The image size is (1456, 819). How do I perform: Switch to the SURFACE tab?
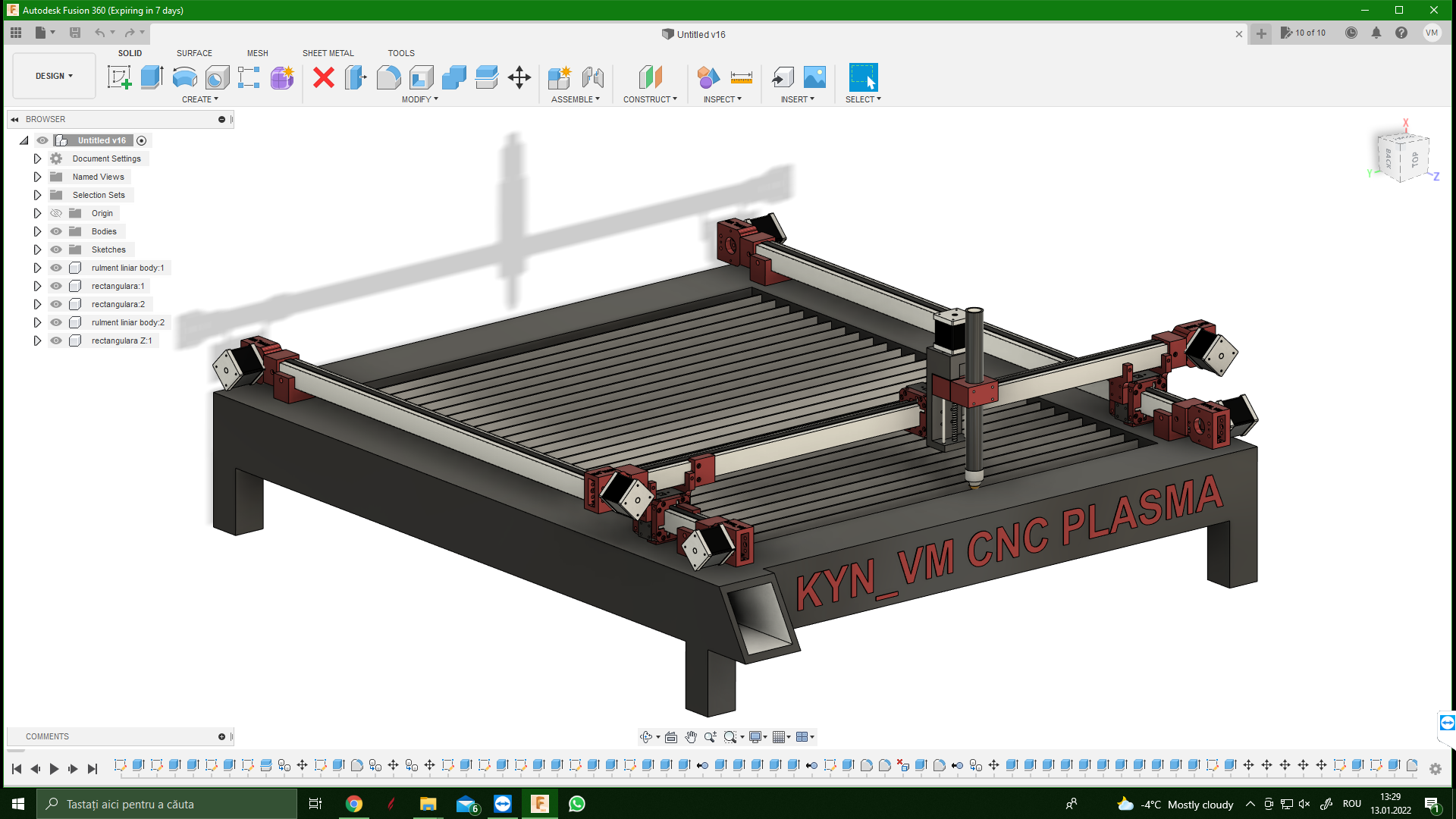194,53
